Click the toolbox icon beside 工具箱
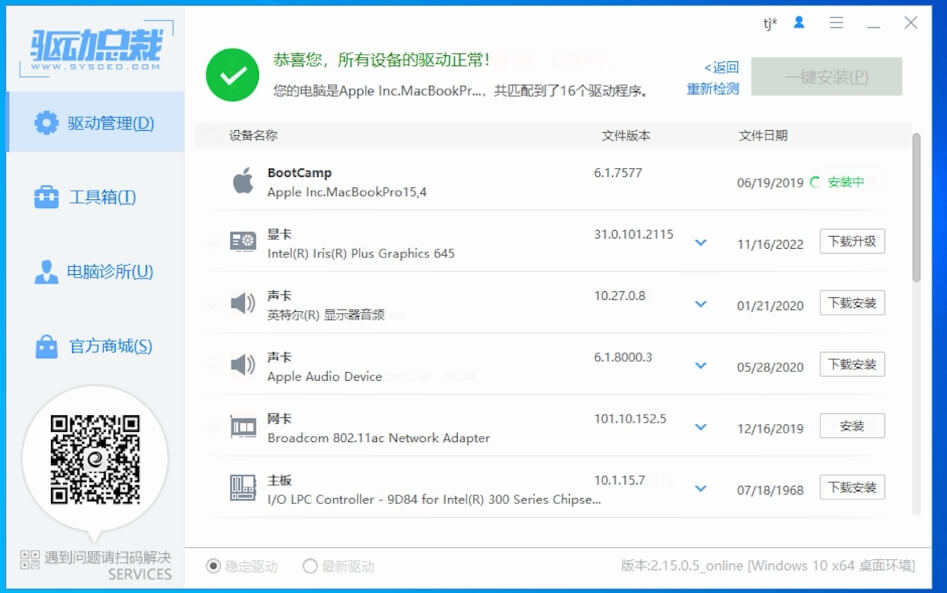947x593 pixels. click(x=47, y=197)
